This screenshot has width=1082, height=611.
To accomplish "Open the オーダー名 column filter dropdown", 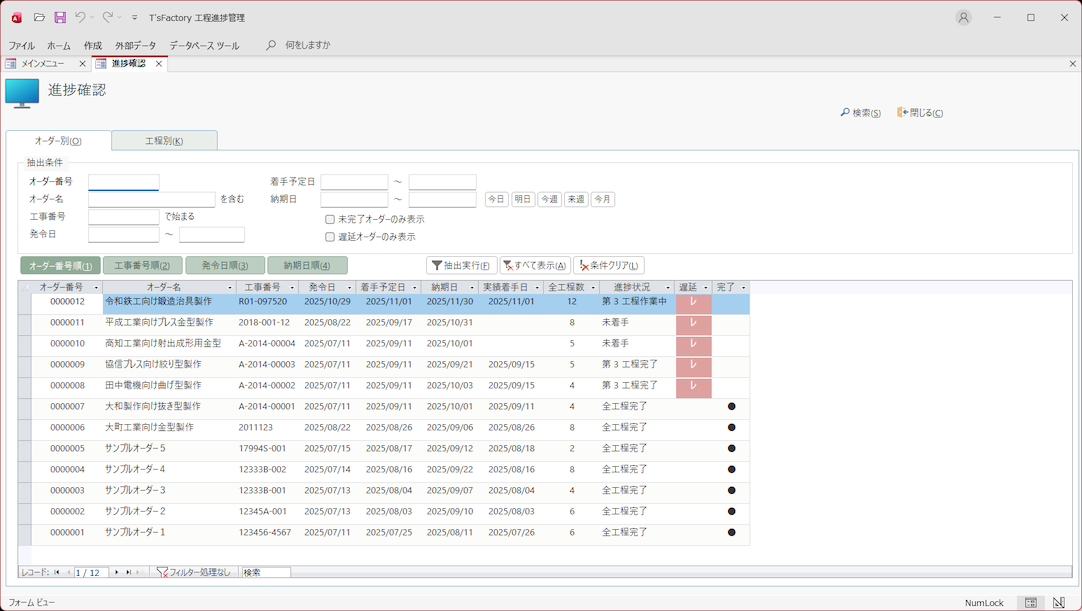I will click(x=230, y=288).
